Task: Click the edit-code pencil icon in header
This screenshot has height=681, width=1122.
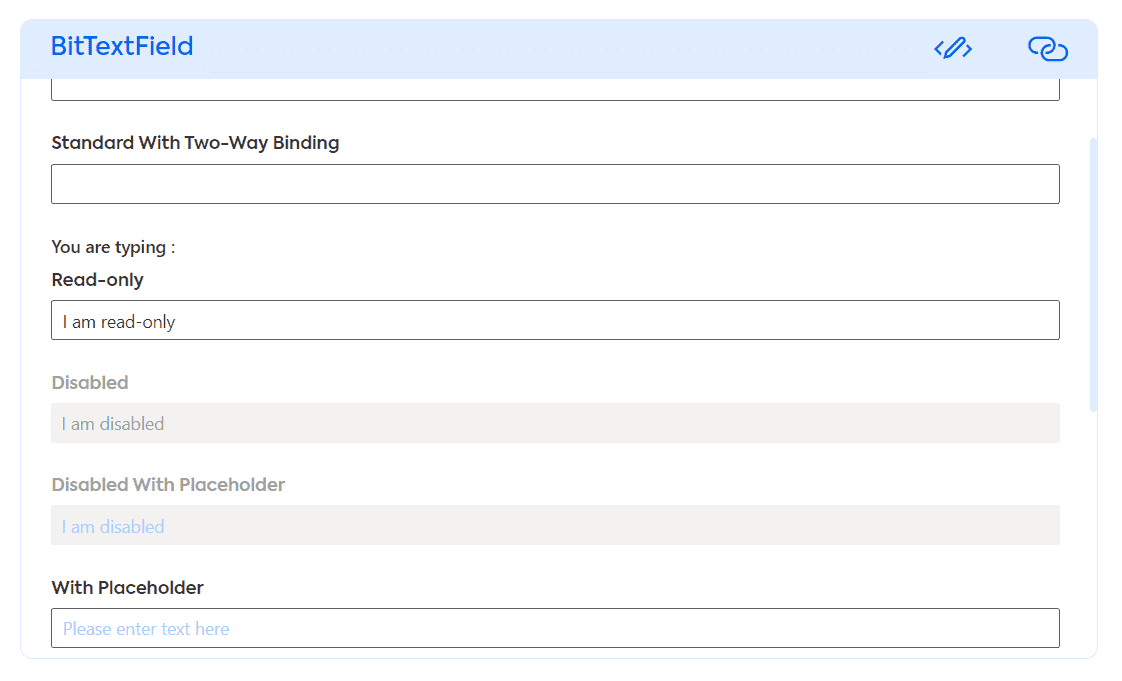Action: coord(952,47)
